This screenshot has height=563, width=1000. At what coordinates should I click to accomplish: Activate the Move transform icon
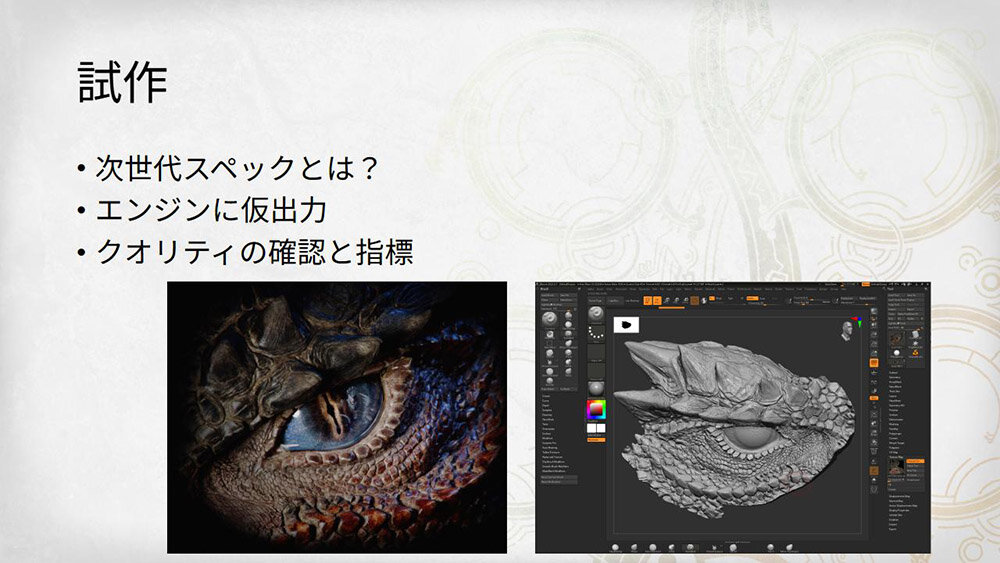[666, 300]
